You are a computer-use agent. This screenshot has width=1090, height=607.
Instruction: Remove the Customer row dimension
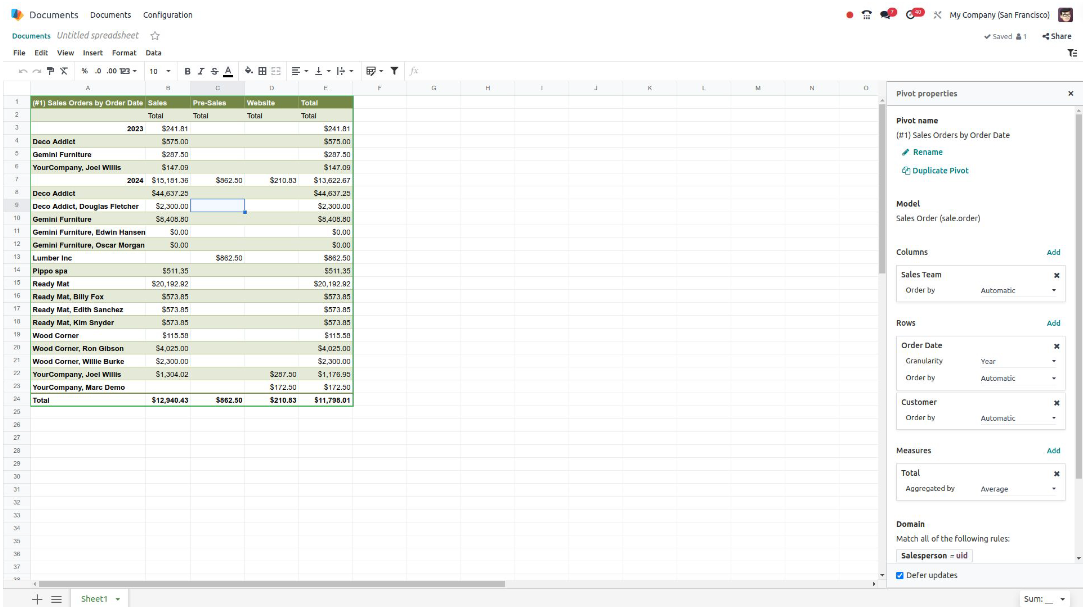pos(1057,403)
